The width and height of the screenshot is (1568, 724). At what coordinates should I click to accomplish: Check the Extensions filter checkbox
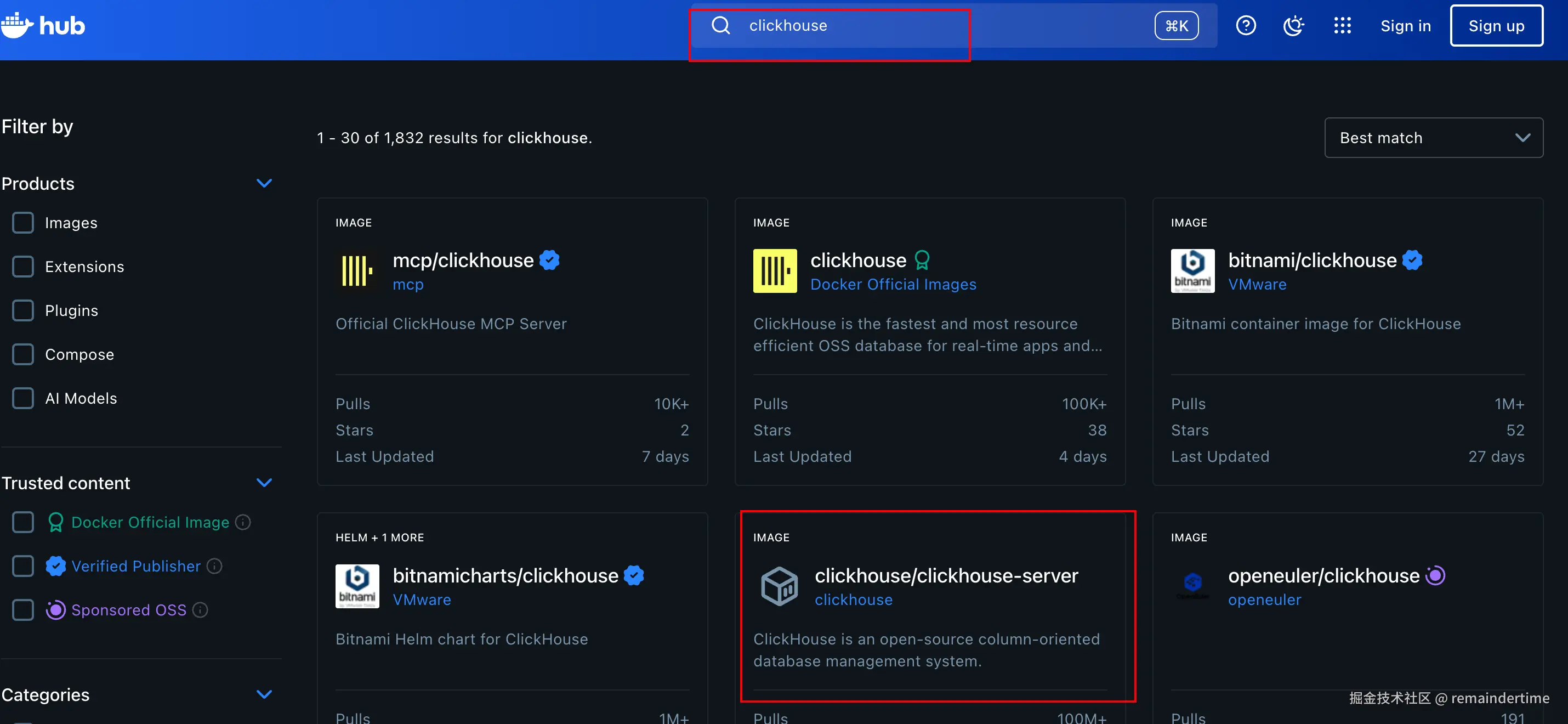pos(23,267)
